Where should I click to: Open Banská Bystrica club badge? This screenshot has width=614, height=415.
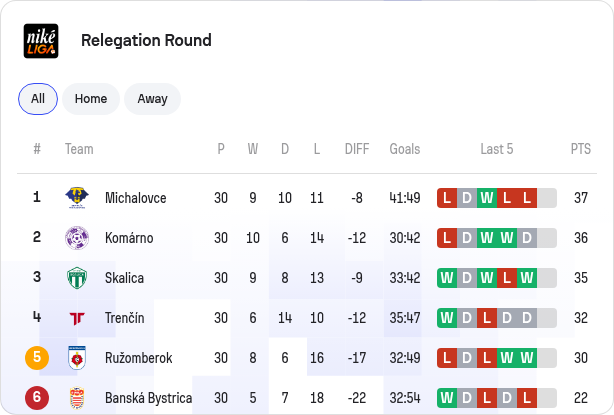tap(77, 398)
